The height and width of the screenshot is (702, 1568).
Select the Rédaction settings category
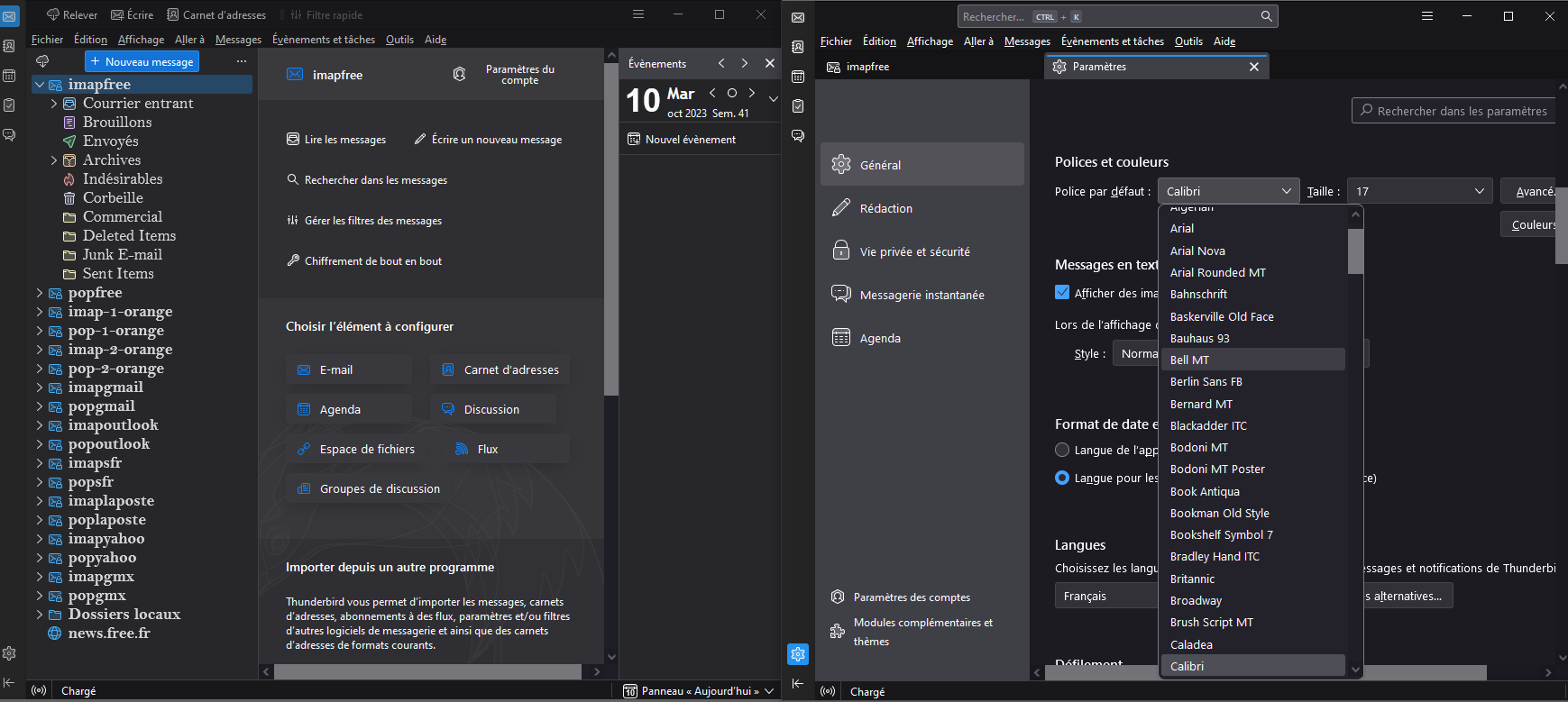click(x=922, y=208)
